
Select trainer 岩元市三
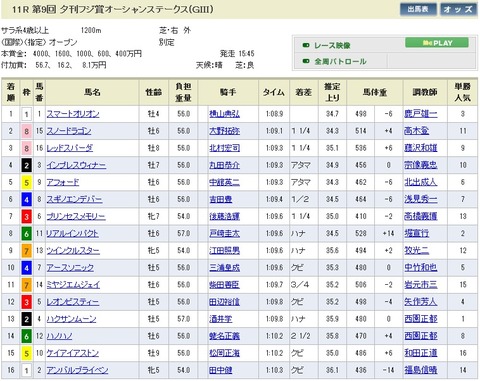[421, 285]
